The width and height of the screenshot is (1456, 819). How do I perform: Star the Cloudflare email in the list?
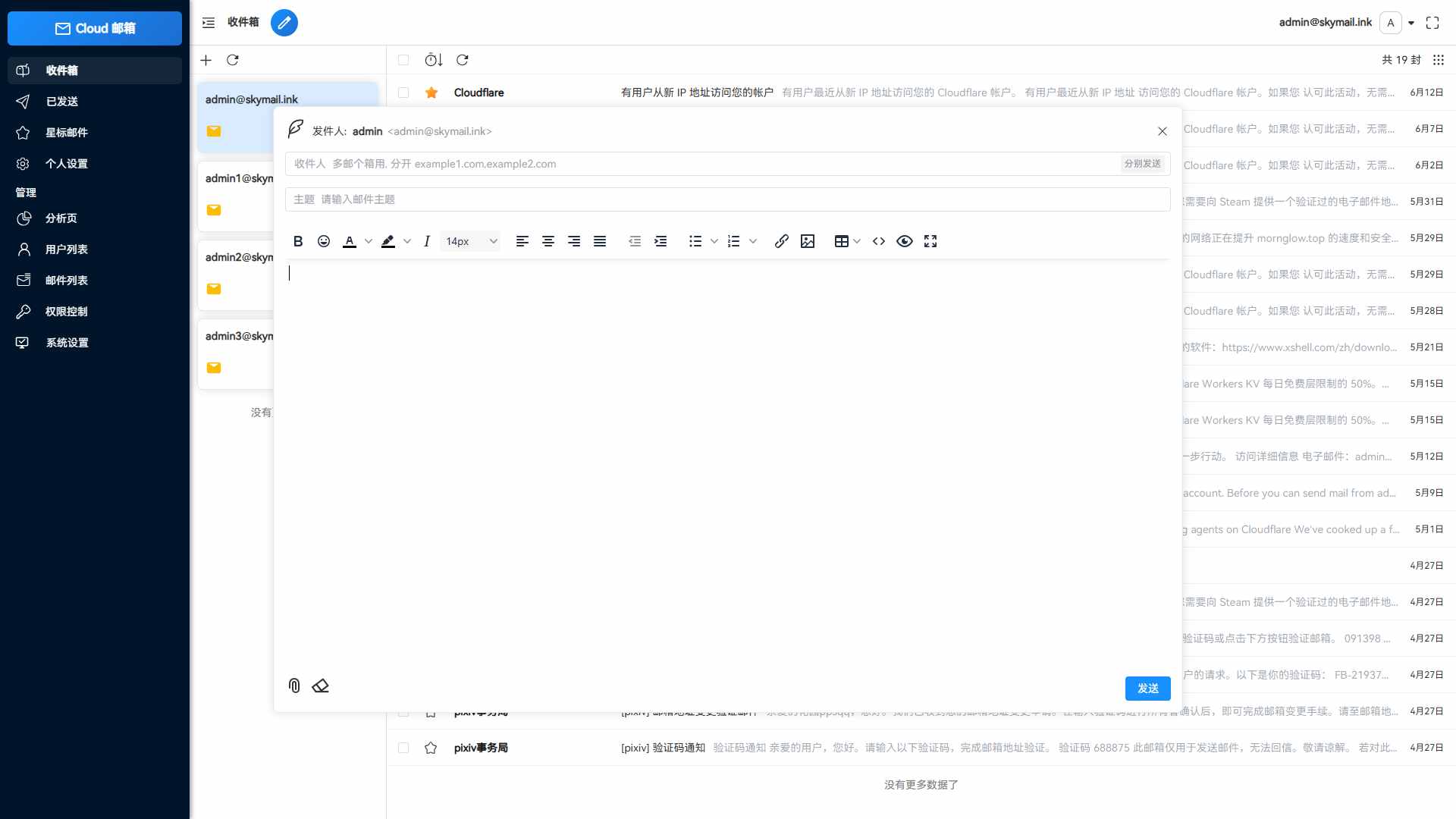pos(431,93)
